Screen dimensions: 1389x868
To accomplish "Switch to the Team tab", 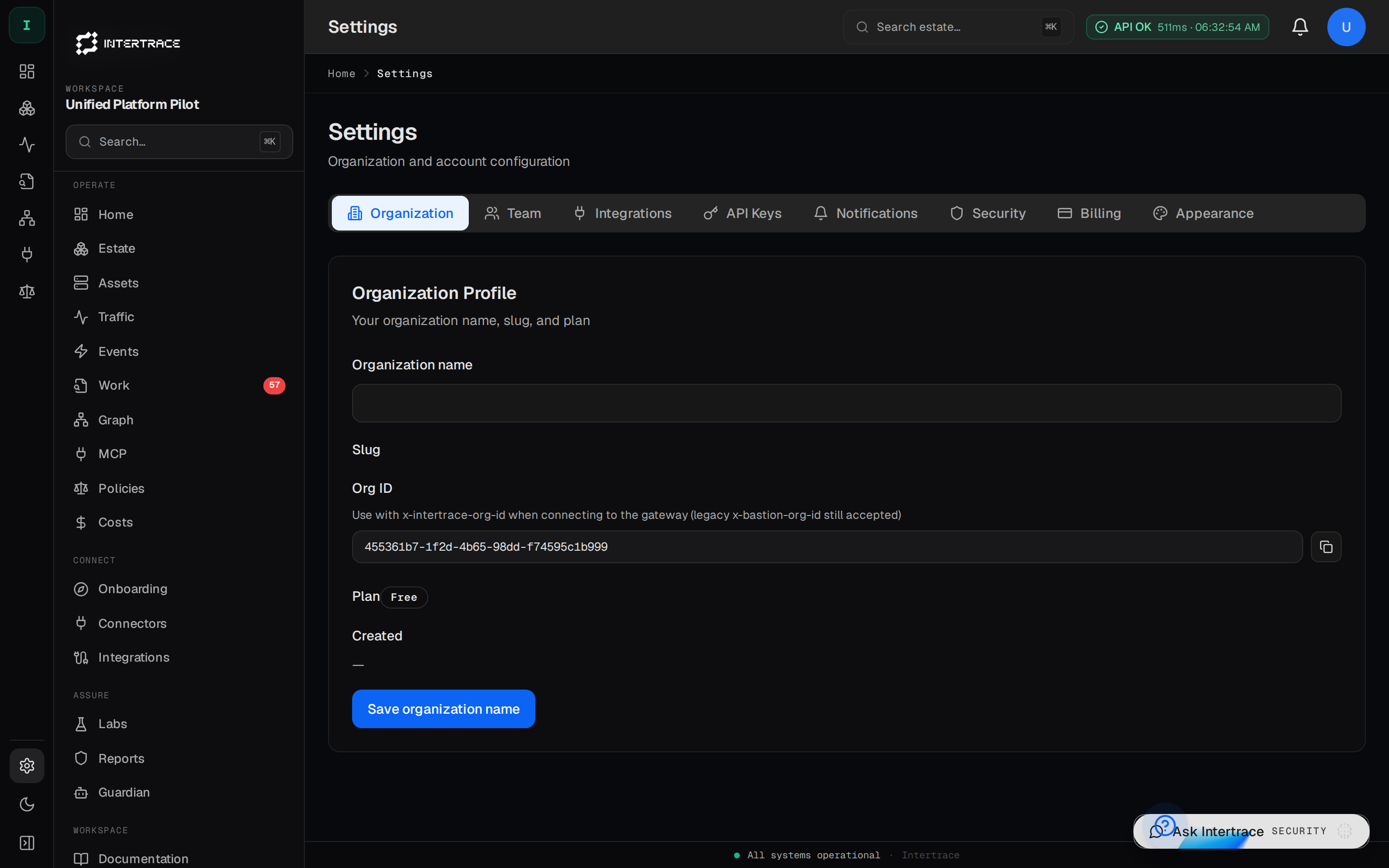I will [513, 213].
